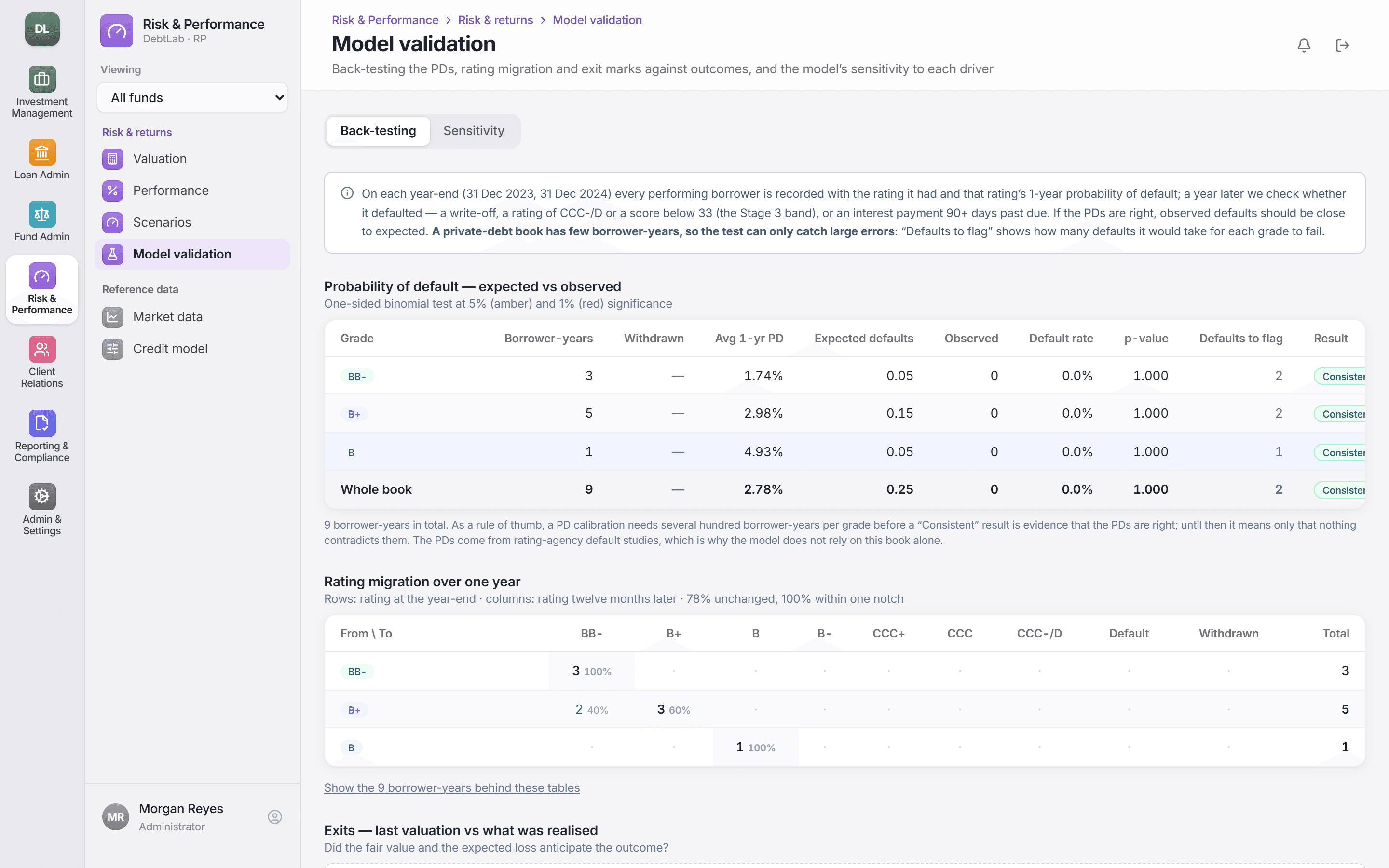Click Morgan Reyes user name
The width and height of the screenshot is (1389, 868).
coord(181,808)
